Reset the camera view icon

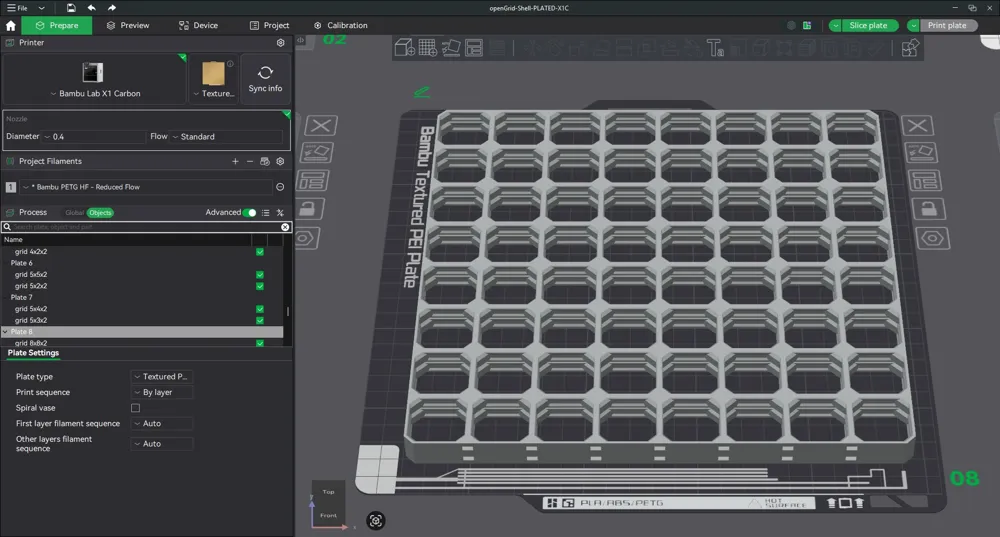(x=376, y=520)
